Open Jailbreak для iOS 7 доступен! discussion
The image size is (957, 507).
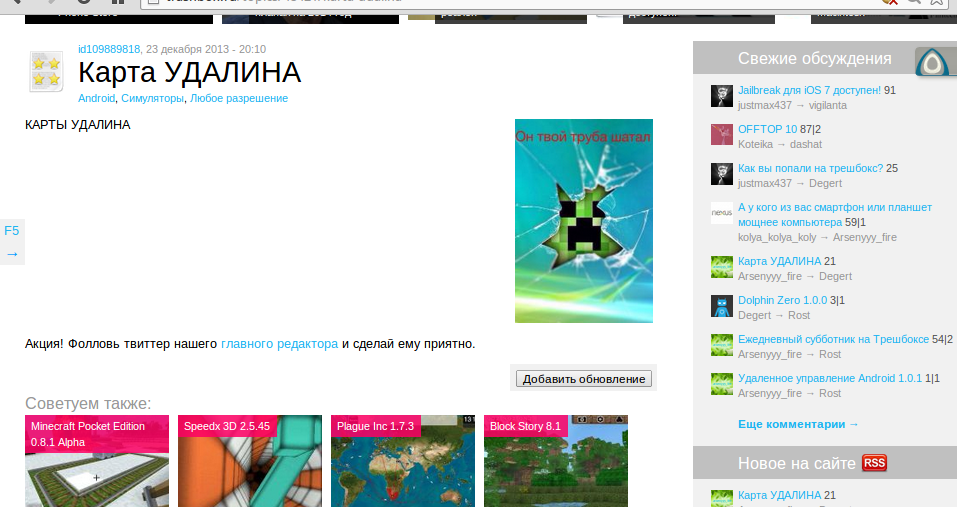point(809,90)
